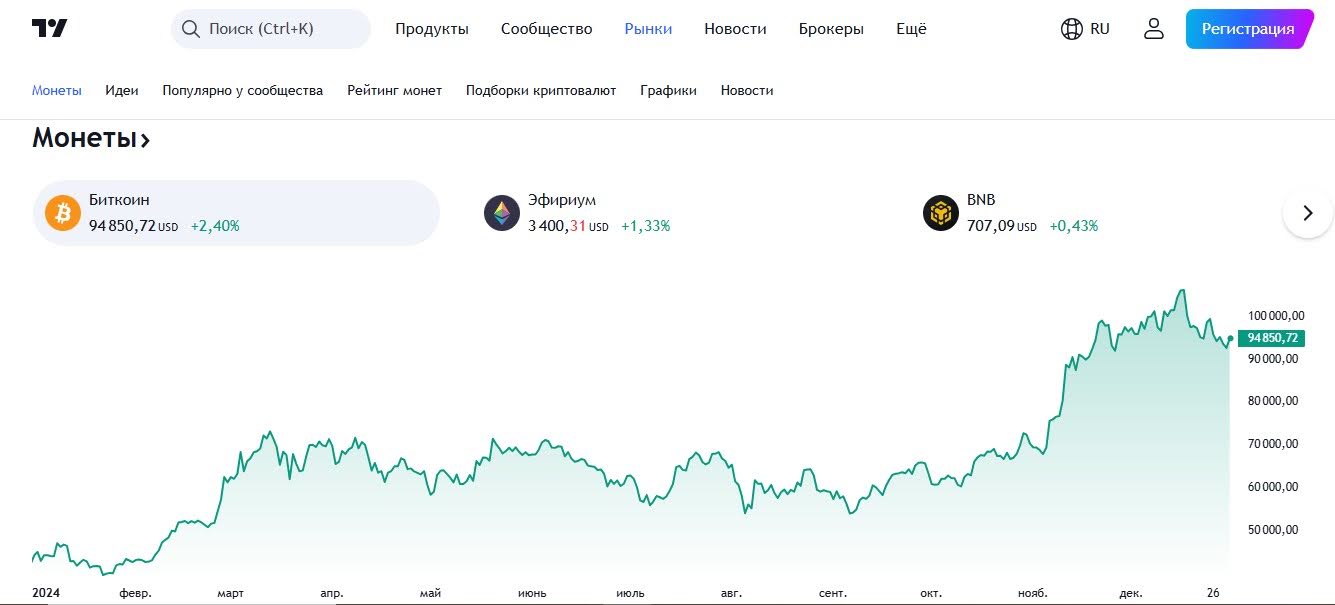Image resolution: width=1335 pixels, height=605 pixels.
Task: Click the Ethereum coin icon
Action: coord(502,213)
